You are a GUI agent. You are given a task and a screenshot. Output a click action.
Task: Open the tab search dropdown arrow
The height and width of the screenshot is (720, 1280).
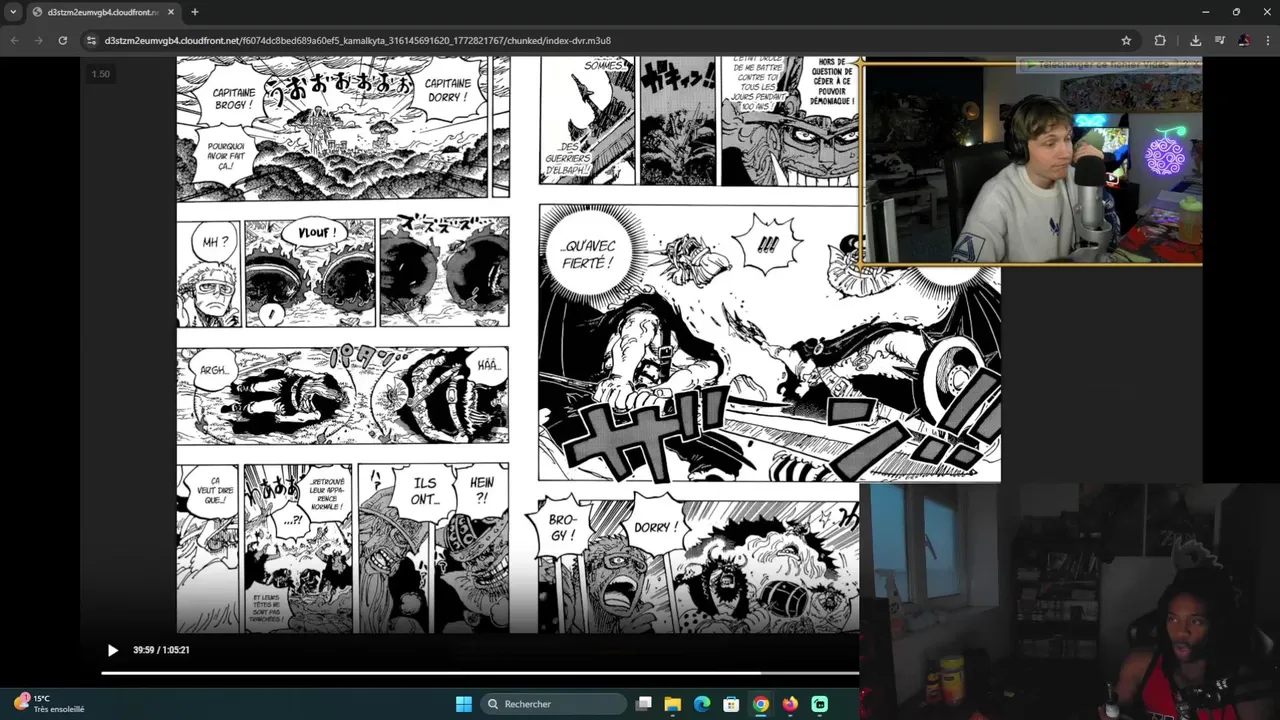(x=13, y=12)
